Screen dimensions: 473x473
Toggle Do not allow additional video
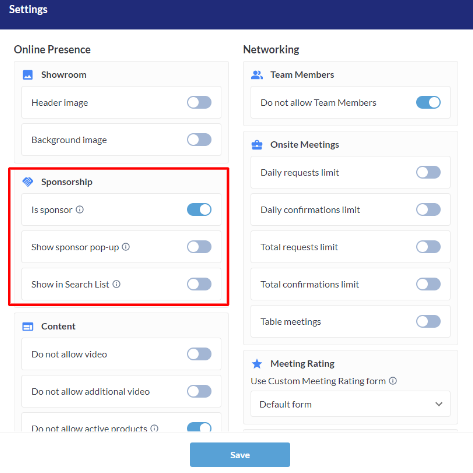click(199, 391)
